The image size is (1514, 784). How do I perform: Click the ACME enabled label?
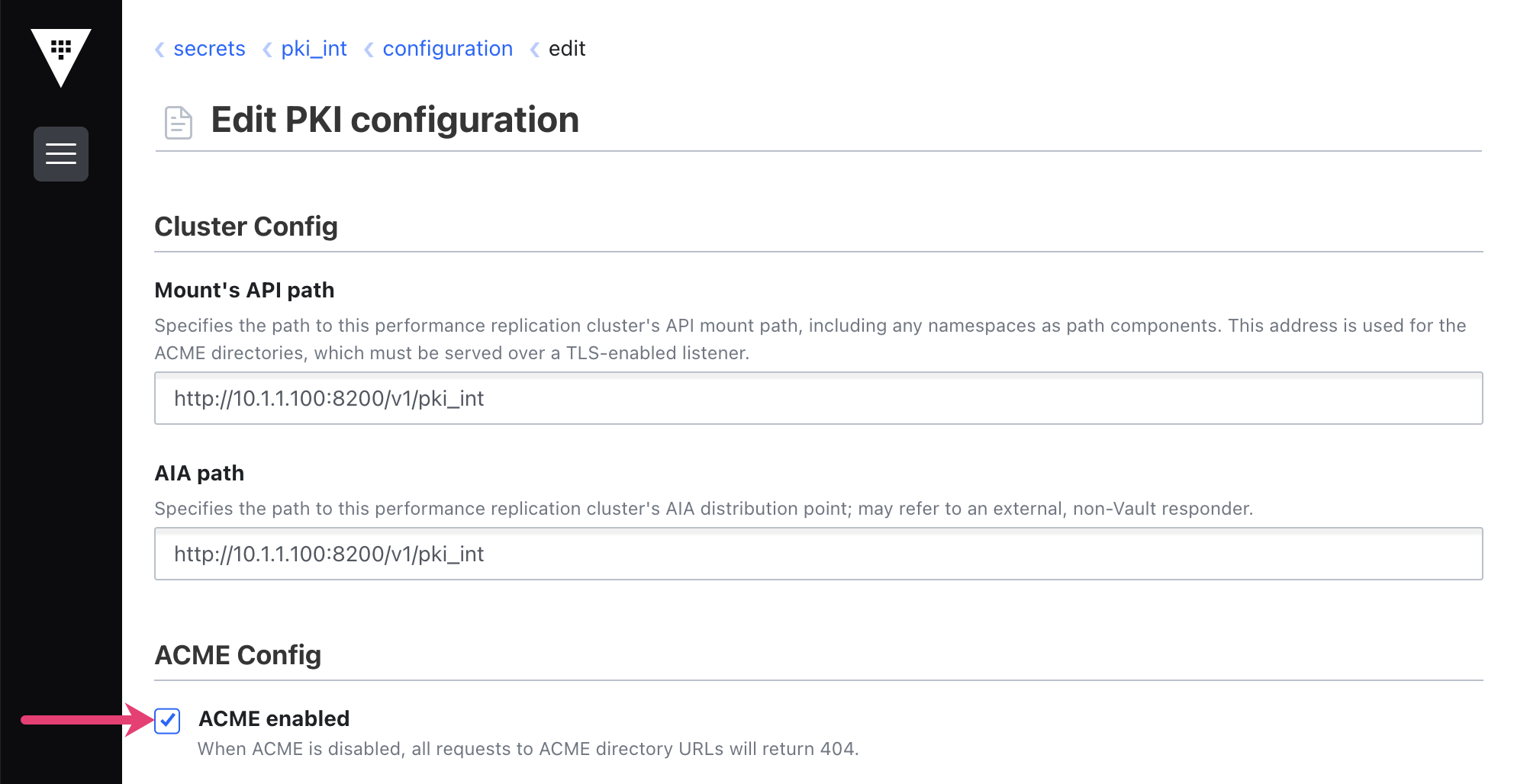[274, 718]
